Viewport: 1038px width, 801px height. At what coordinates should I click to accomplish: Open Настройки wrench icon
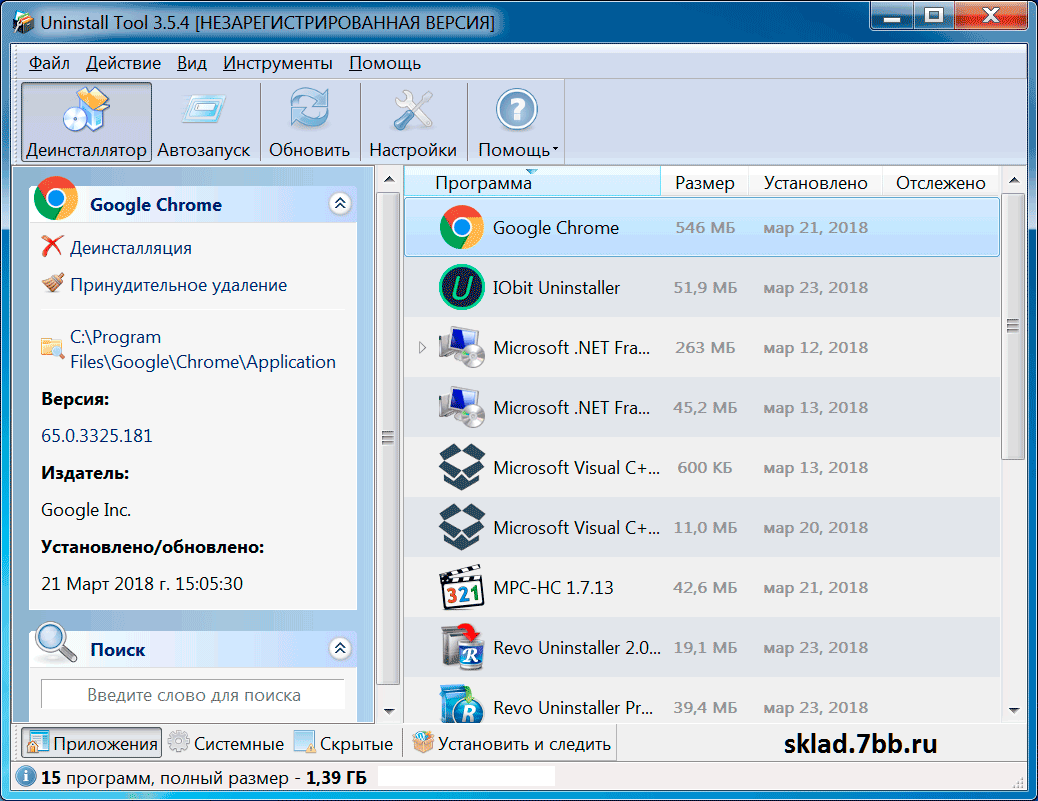click(x=413, y=109)
